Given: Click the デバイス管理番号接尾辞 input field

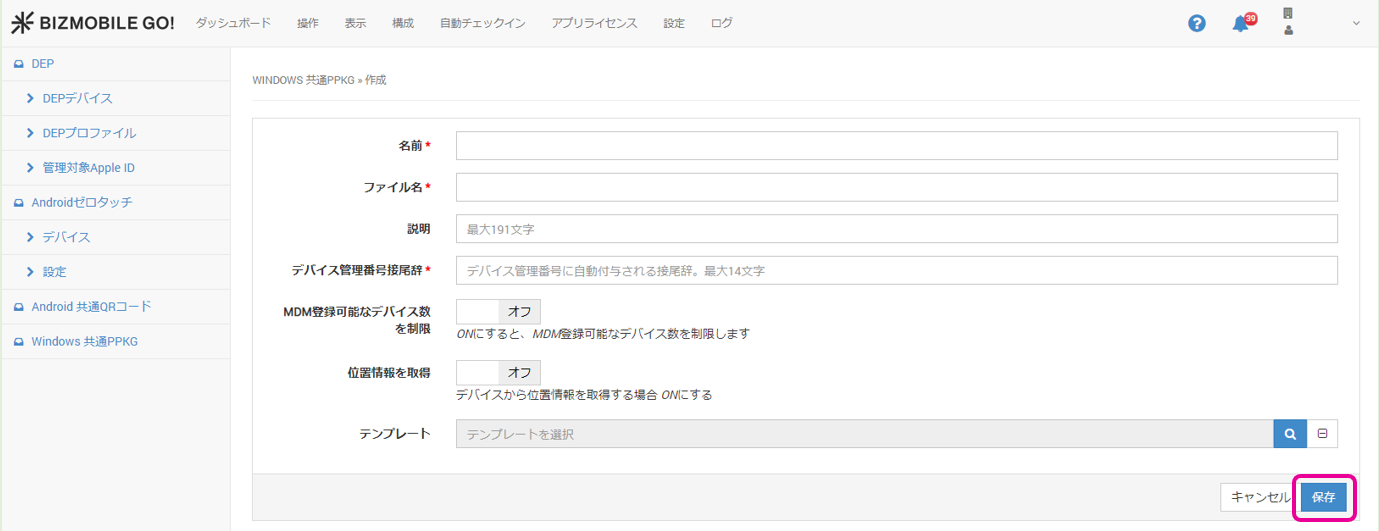Looking at the screenshot, I should (x=896, y=271).
